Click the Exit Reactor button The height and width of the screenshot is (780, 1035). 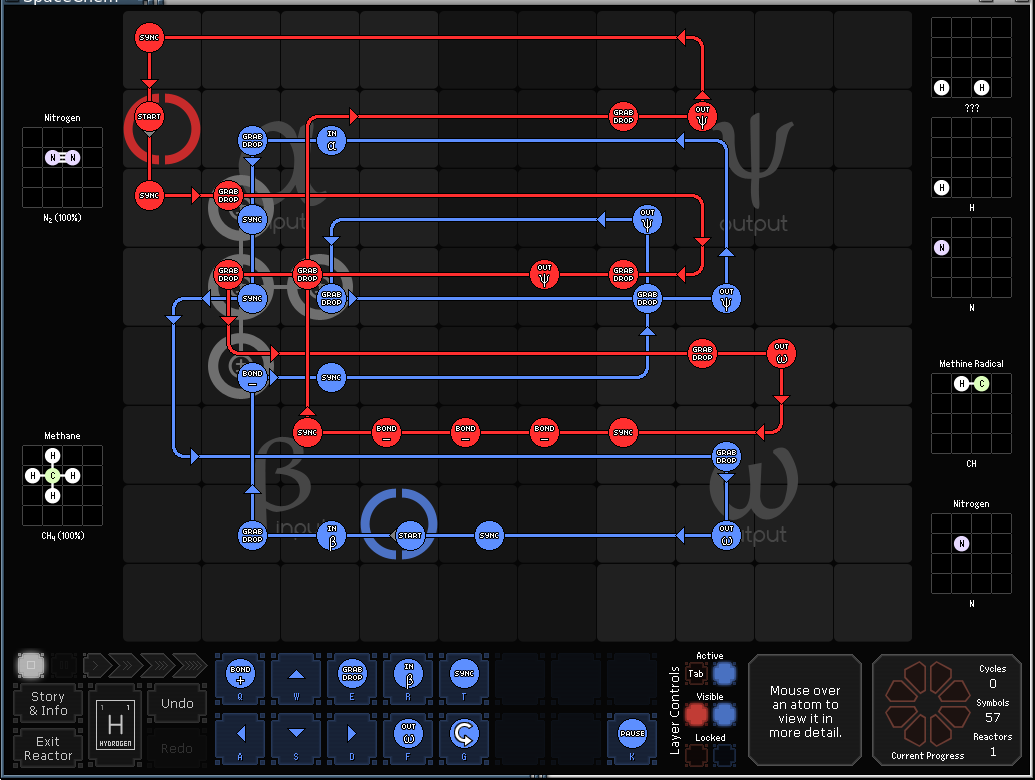48,748
